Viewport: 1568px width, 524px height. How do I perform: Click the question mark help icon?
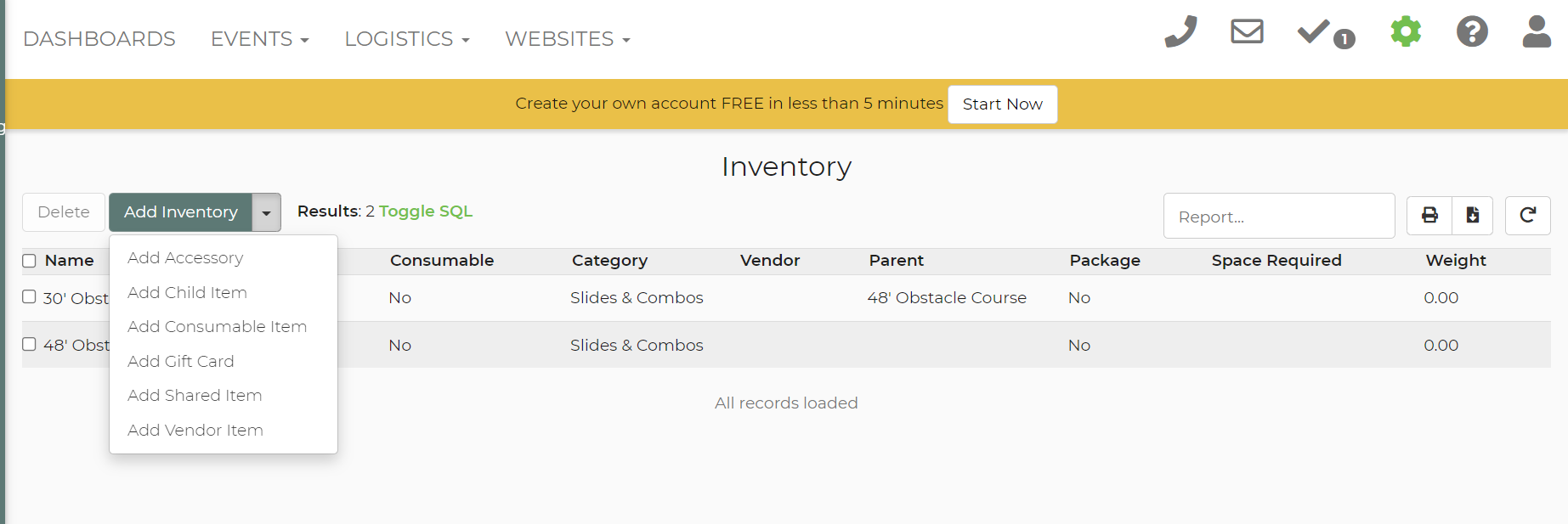tap(1472, 32)
